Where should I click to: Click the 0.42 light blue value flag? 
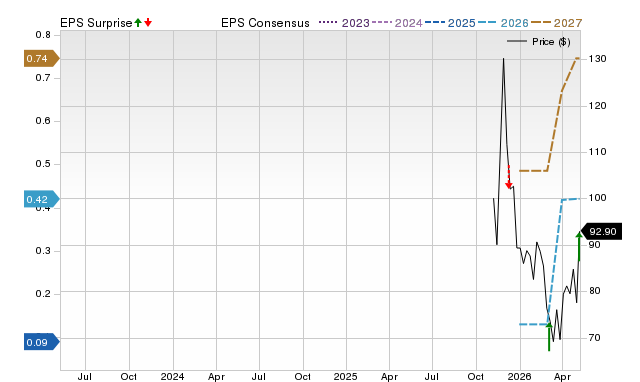(x=42, y=199)
